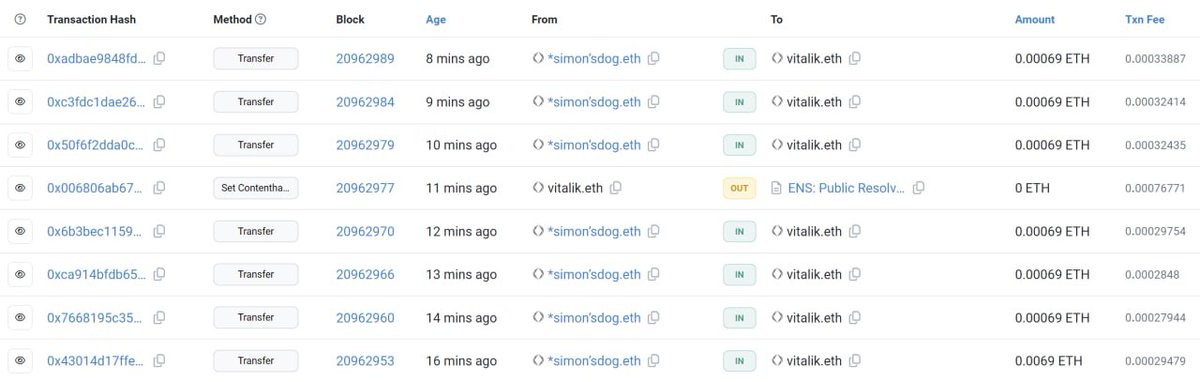Open transaction 0x43014d17ffe details
The height and width of the screenshot is (382, 1200).
(x=95, y=361)
